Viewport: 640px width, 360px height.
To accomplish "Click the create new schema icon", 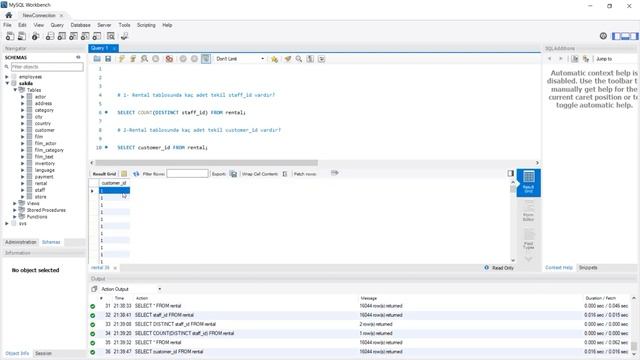I will [50, 36].
